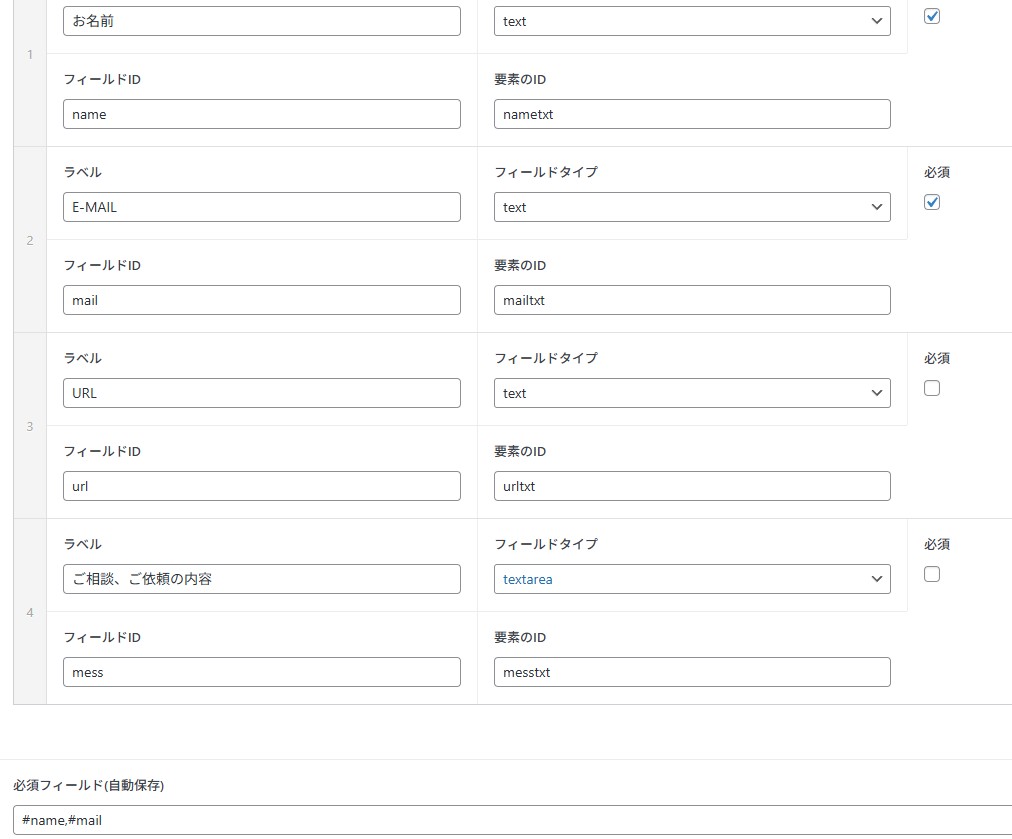
Task: Click the 必須フィールド input with #name,#mail
Action: click(x=512, y=820)
